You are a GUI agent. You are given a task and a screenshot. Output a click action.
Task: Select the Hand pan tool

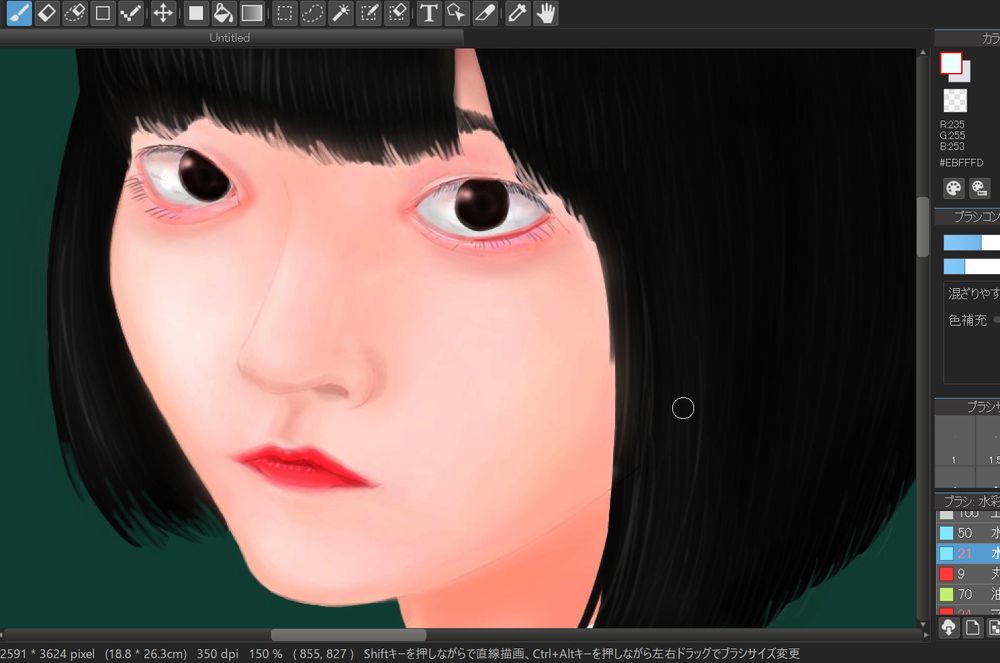(x=546, y=13)
